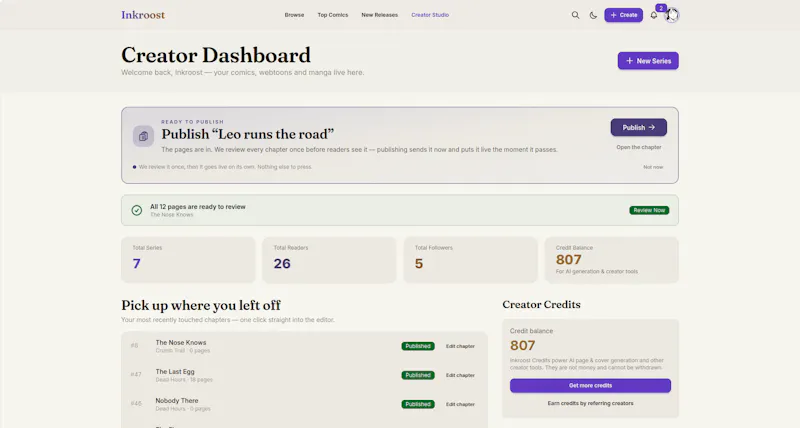Viewport: 800px width, 428px height.
Task: Click the Get more credits button
Action: click(x=590, y=386)
